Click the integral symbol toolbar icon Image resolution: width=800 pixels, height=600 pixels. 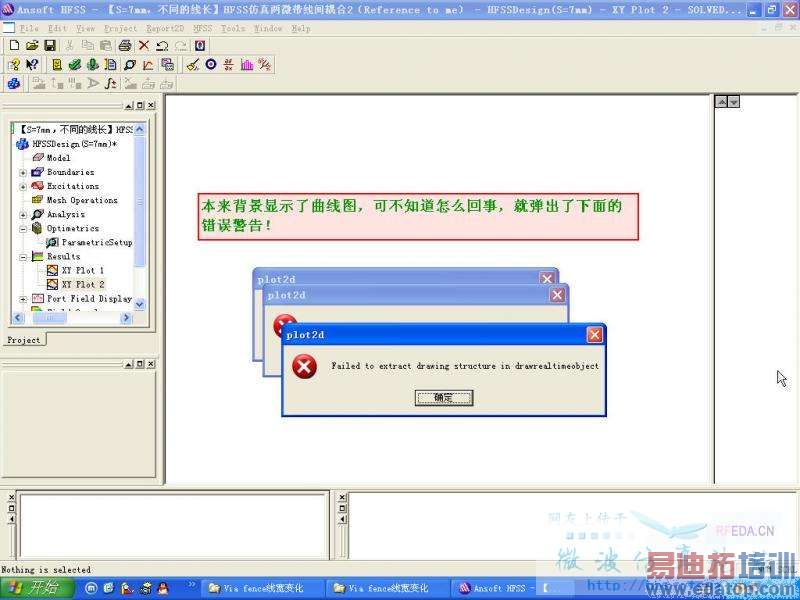coord(111,83)
